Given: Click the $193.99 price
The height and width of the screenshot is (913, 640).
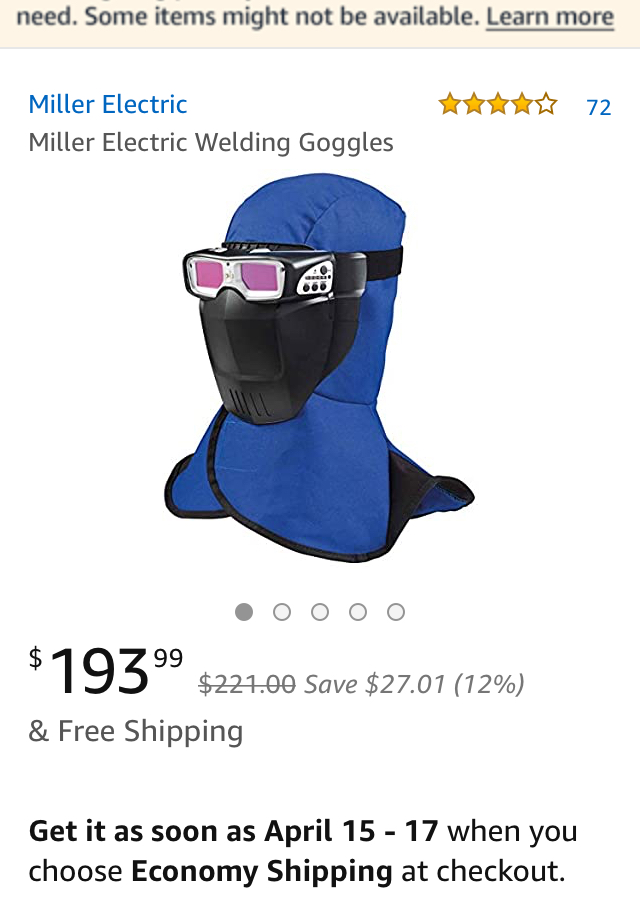Looking at the screenshot, I should (x=106, y=671).
